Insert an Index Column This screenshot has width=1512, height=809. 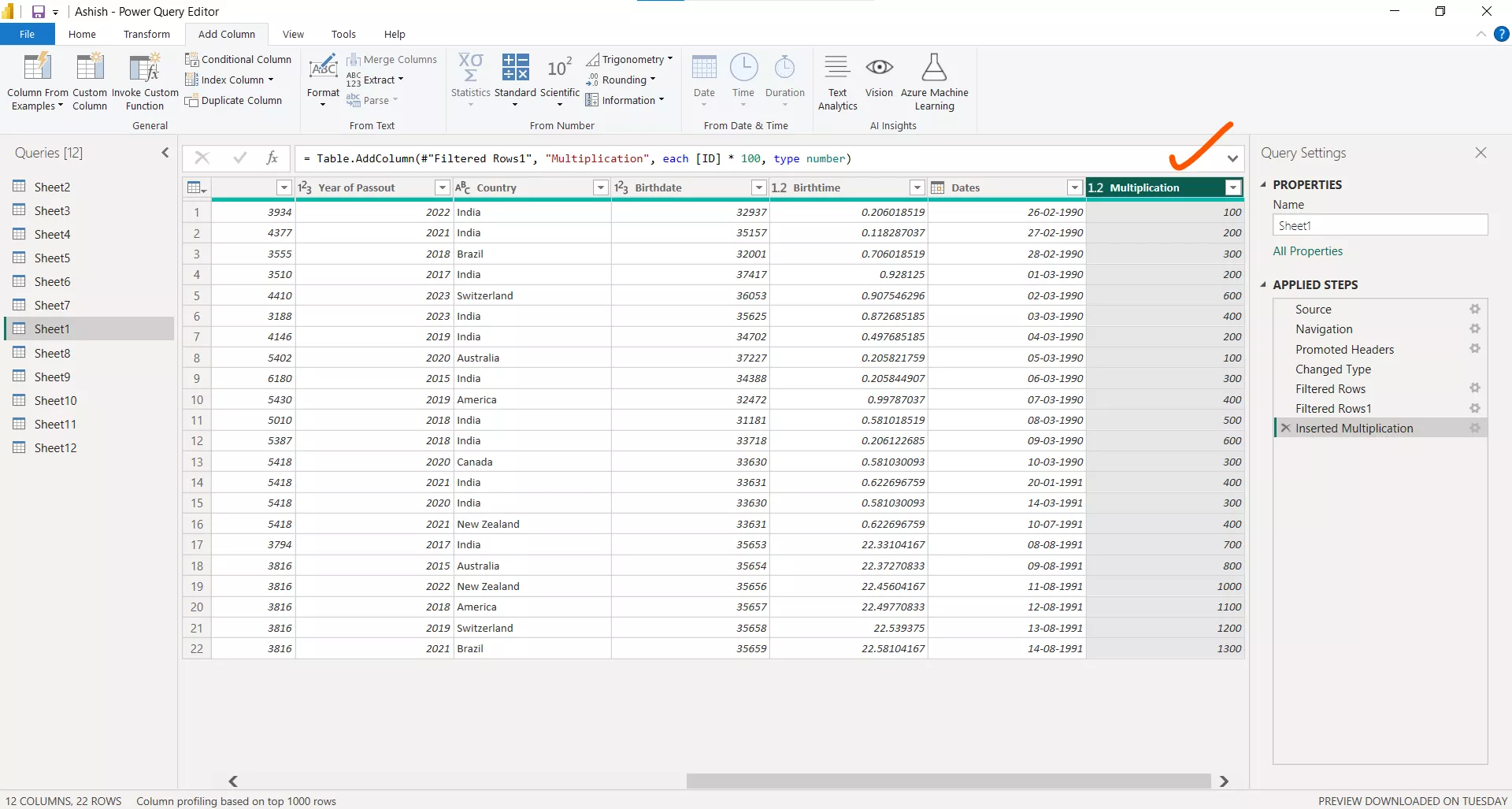226,80
